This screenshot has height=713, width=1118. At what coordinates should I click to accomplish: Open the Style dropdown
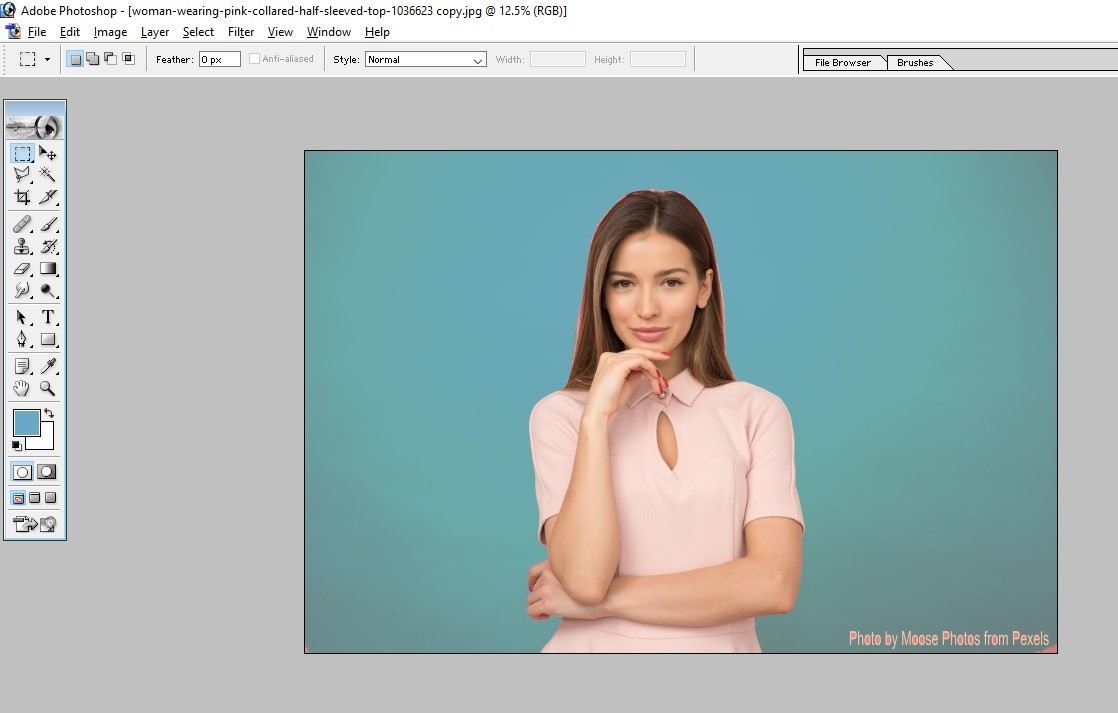425,60
